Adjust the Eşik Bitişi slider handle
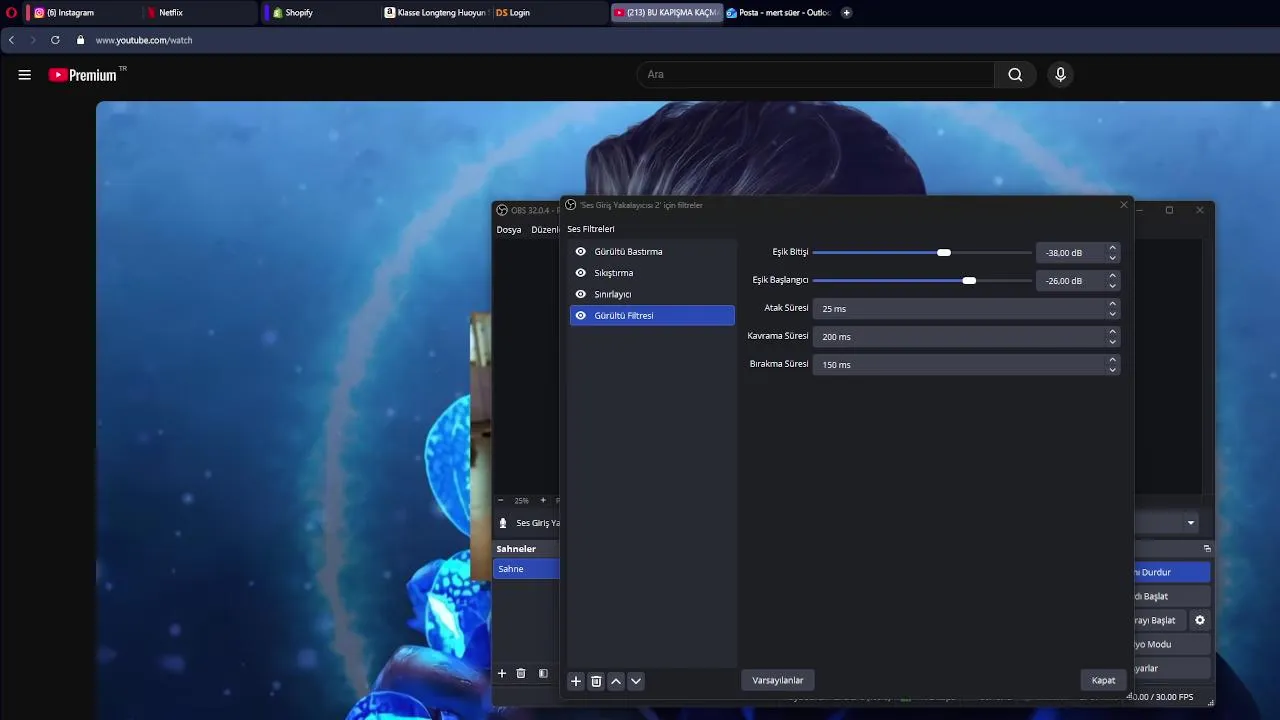 [x=944, y=253]
